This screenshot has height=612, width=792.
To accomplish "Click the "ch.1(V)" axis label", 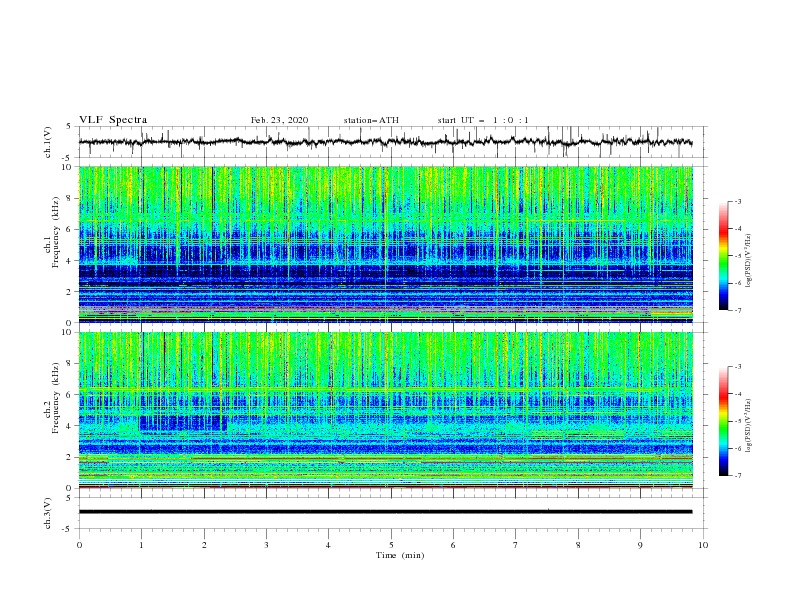I will click(48, 142).
